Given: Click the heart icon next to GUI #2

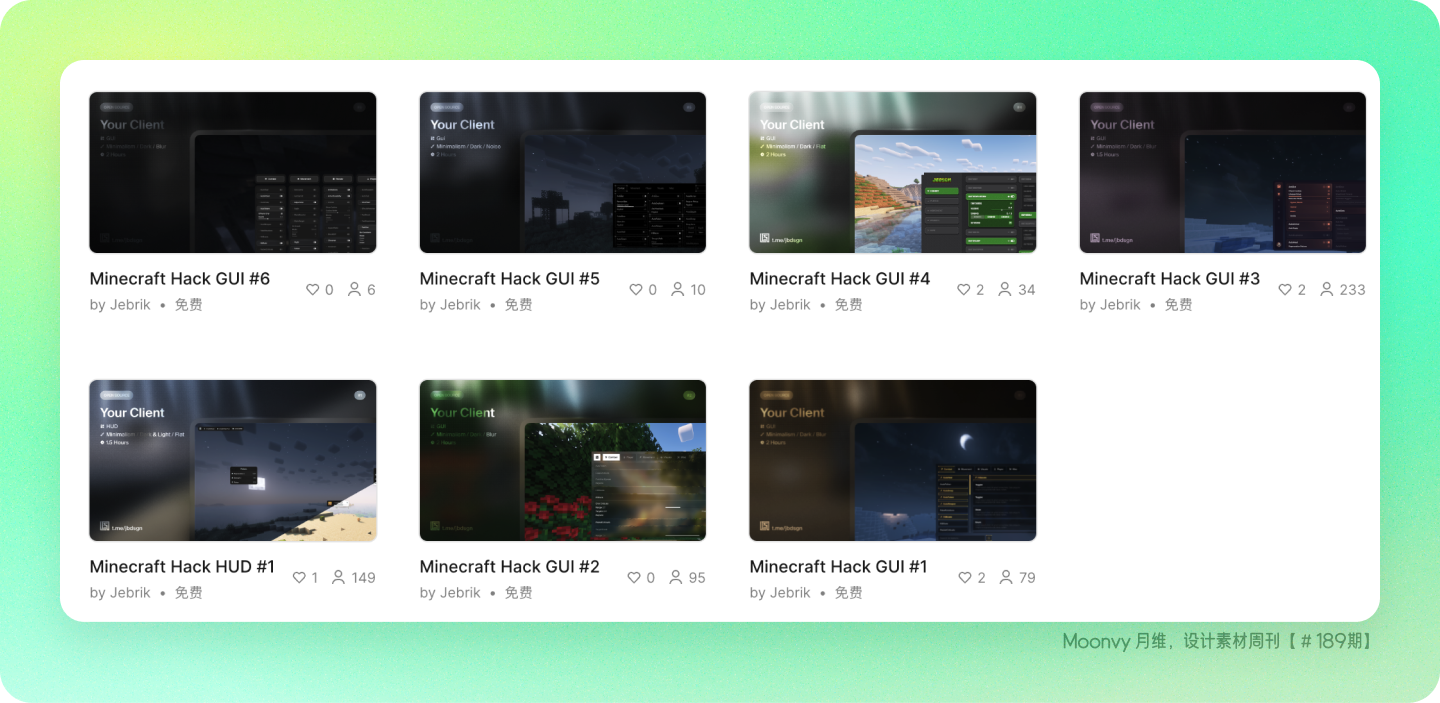Looking at the screenshot, I should pos(634,578).
